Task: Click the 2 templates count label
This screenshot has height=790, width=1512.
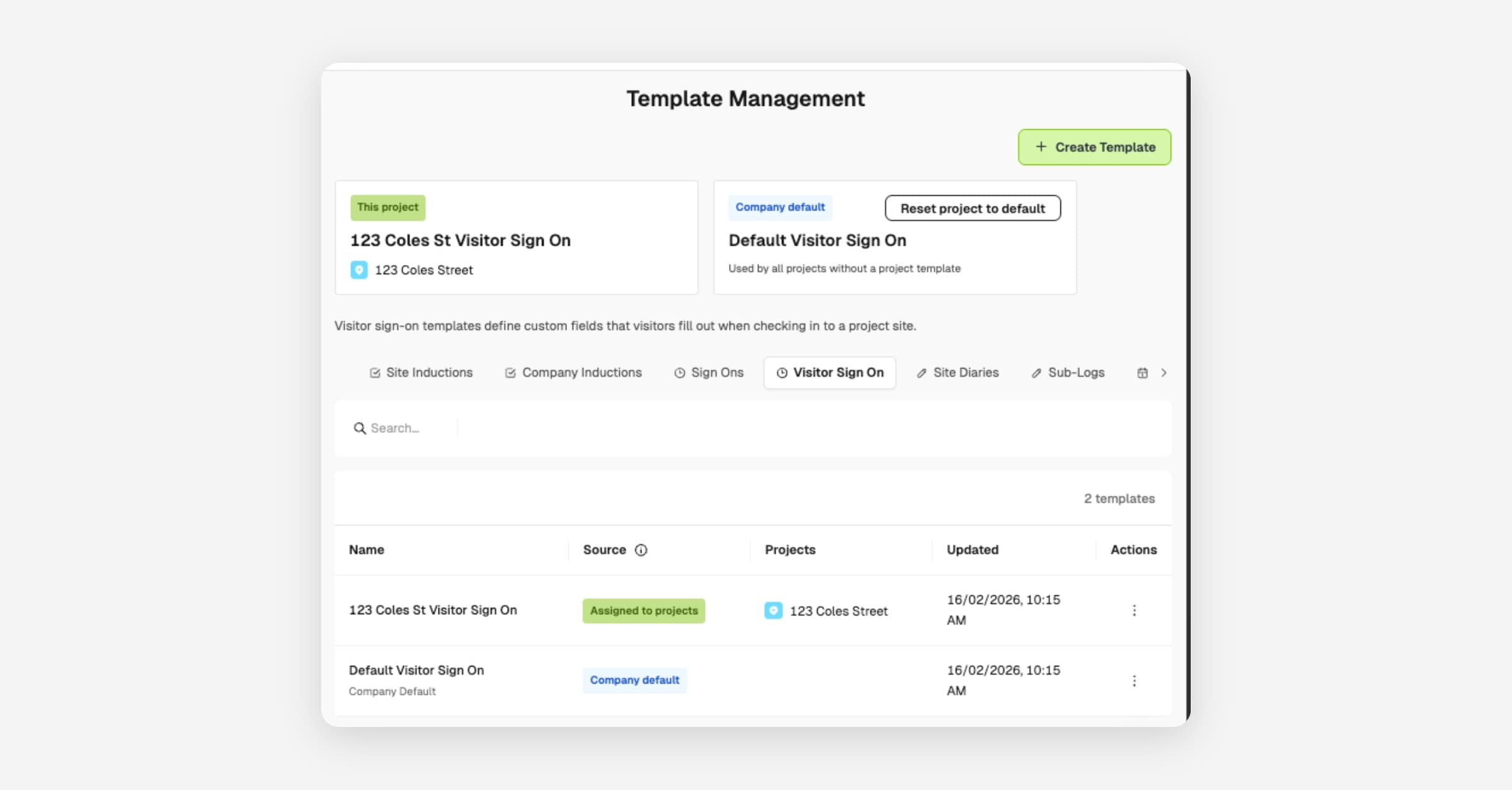Action: (x=1119, y=498)
